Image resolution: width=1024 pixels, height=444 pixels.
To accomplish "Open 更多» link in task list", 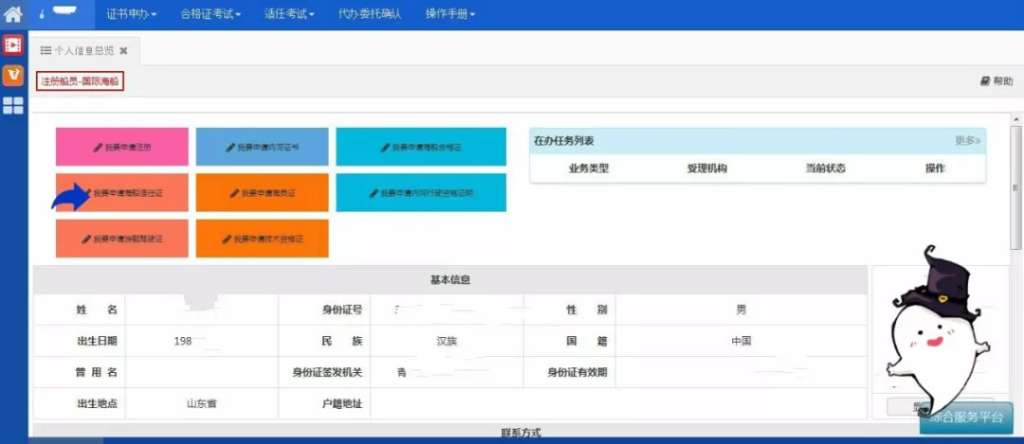I will (968, 140).
